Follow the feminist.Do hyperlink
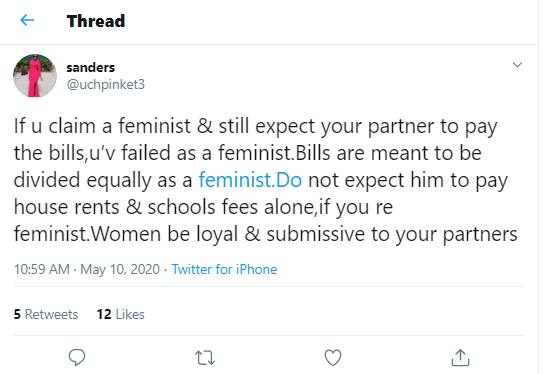The width and height of the screenshot is (551, 374). pyautogui.click(x=250, y=180)
